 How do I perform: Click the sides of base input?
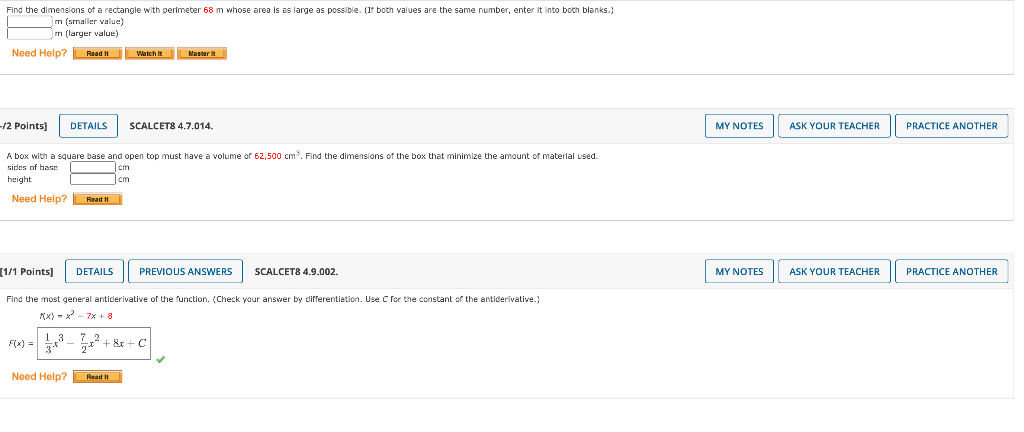click(93, 168)
